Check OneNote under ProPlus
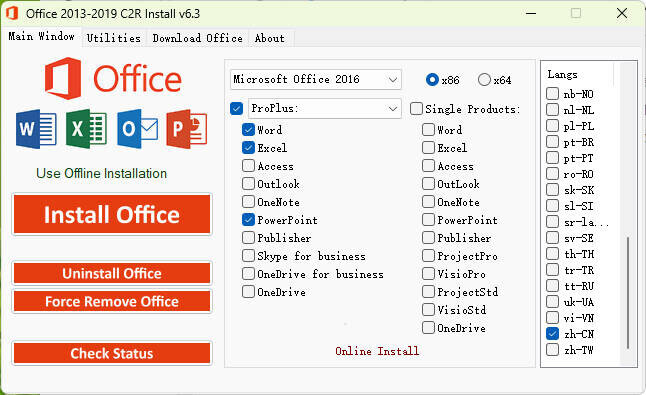646x395 pixels. [248, 202]
